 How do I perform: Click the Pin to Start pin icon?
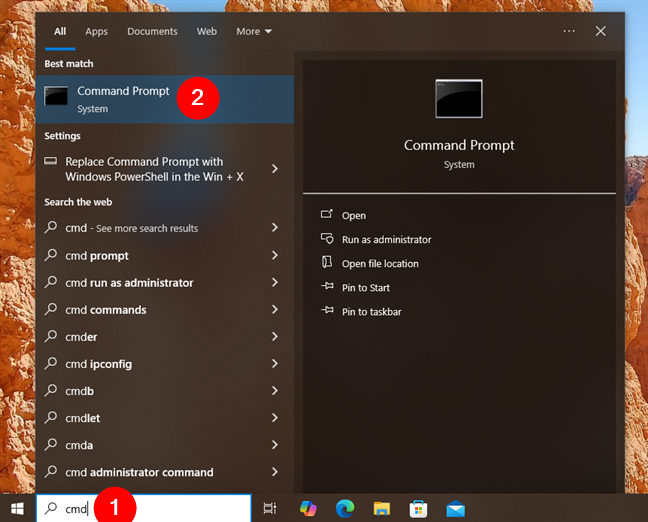pos(327,286)
